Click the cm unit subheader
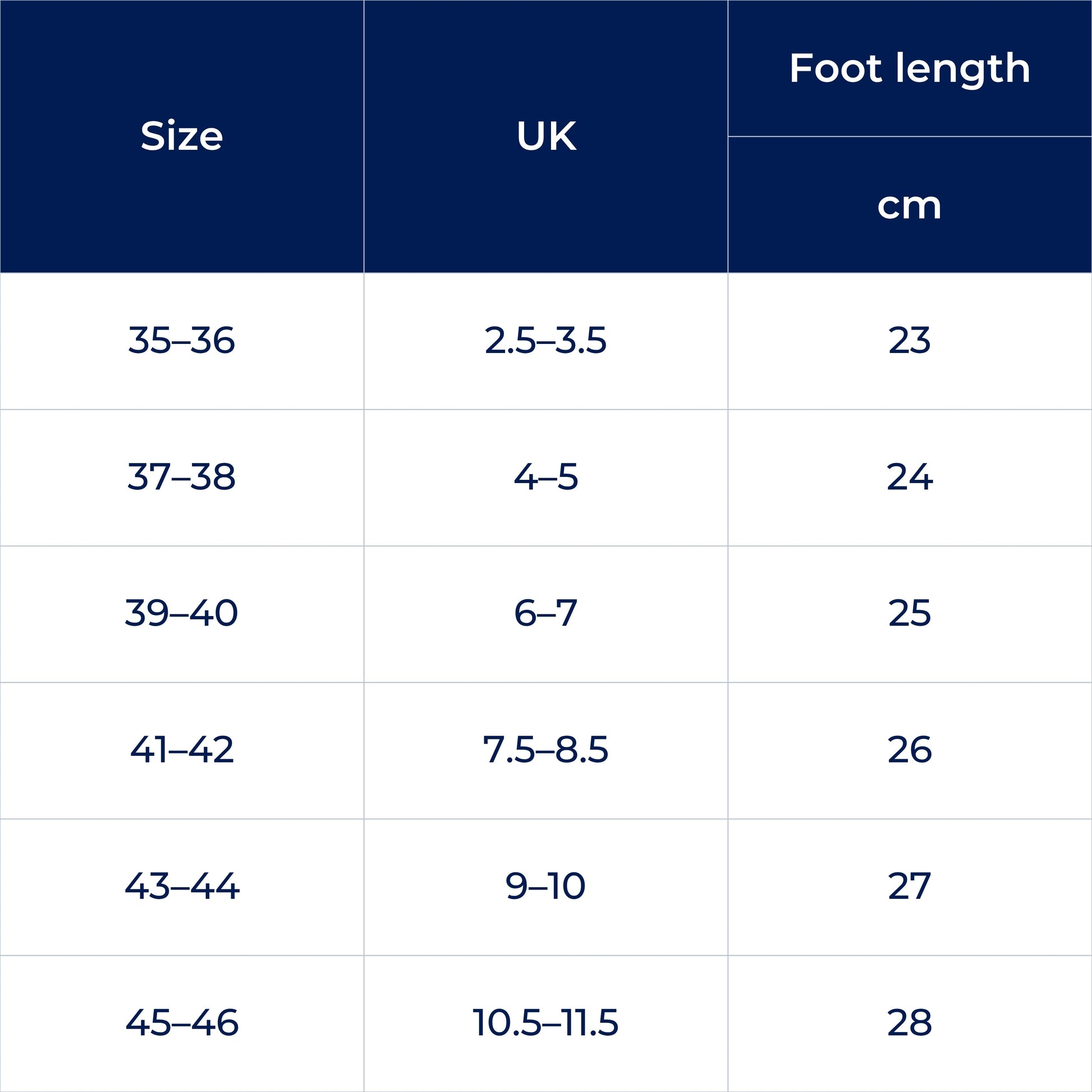The width and height of the screenshot is (1092, 1092). pos(910,205)
